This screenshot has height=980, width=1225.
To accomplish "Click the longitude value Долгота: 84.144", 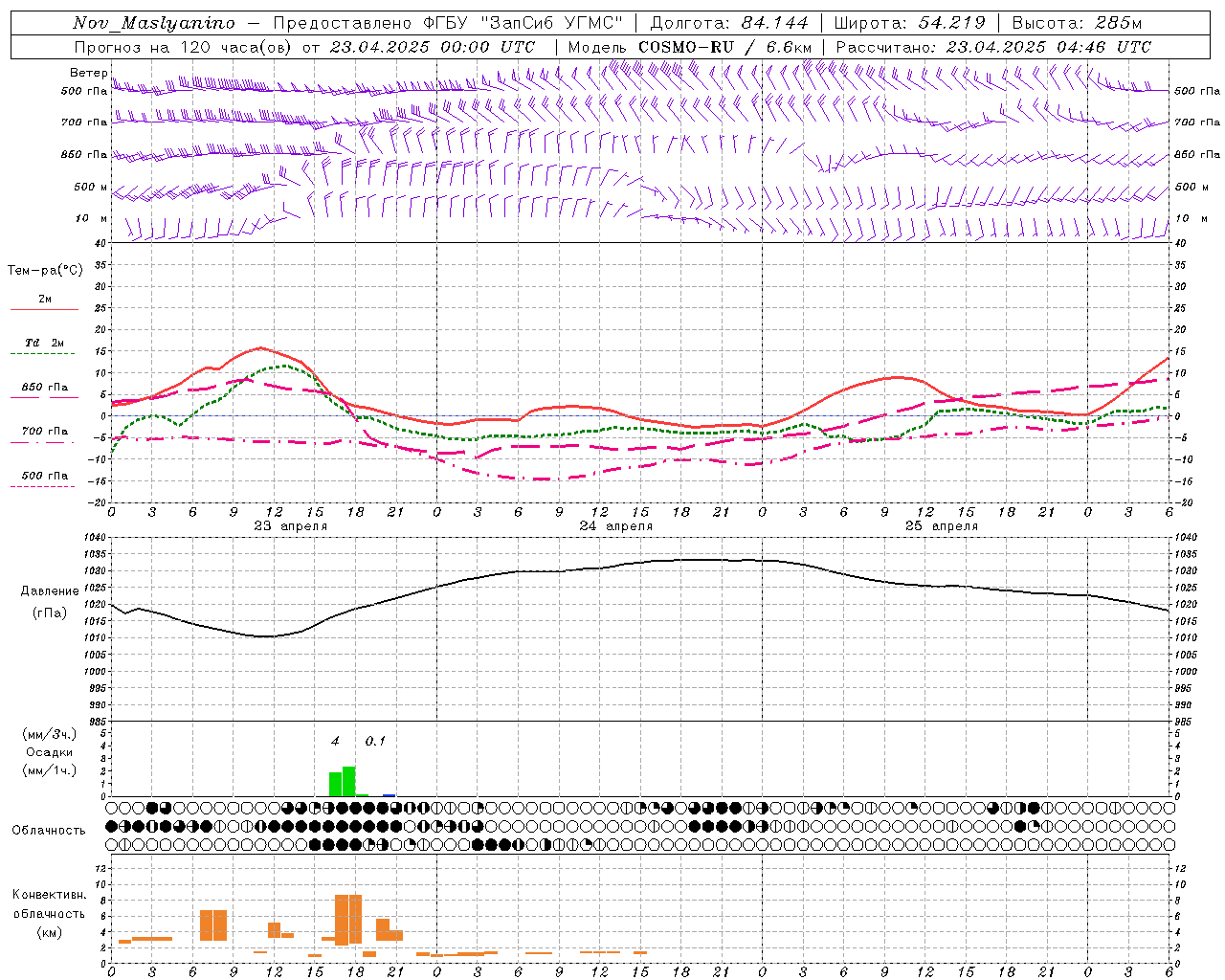I will click(729, 23).
